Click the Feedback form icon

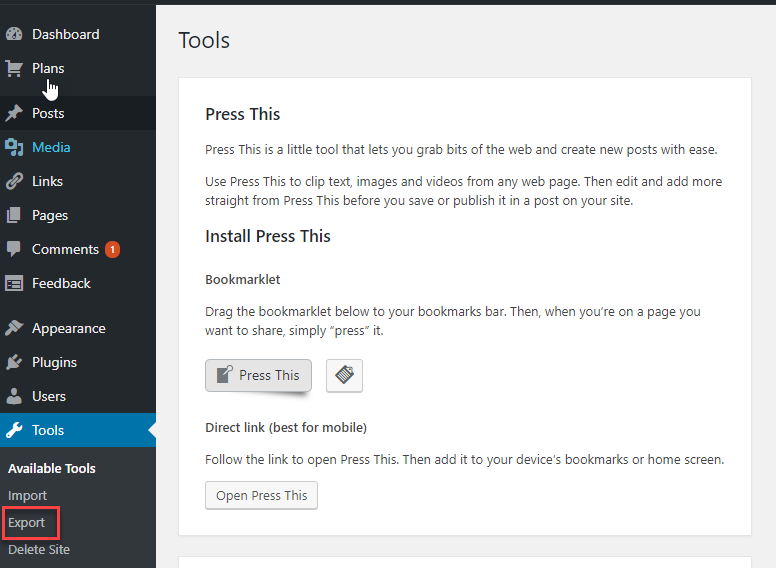point(14,284)
